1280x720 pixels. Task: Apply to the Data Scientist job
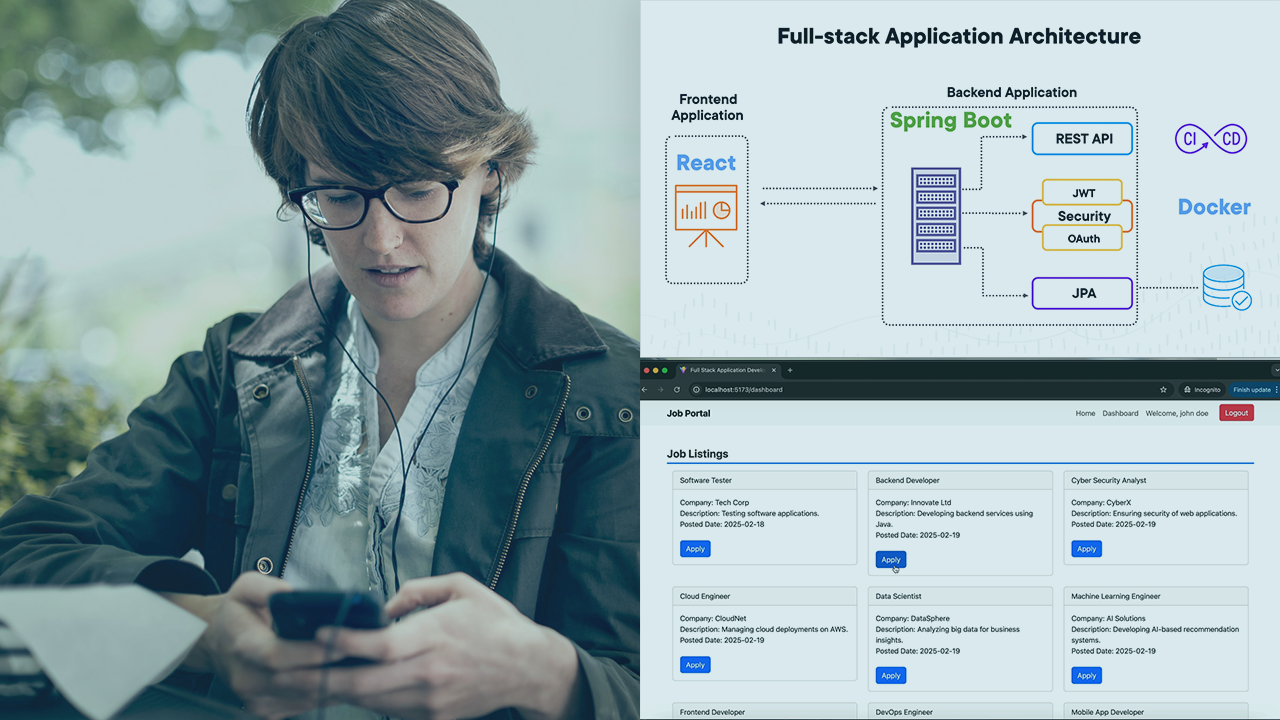891,676
